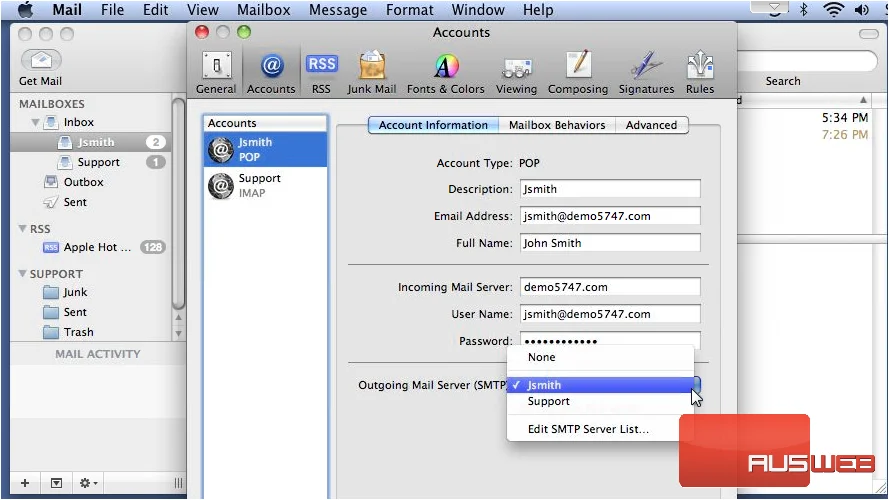Open the View menu
The width and height of the screenshot is (889, 500).
pos(202,10)
